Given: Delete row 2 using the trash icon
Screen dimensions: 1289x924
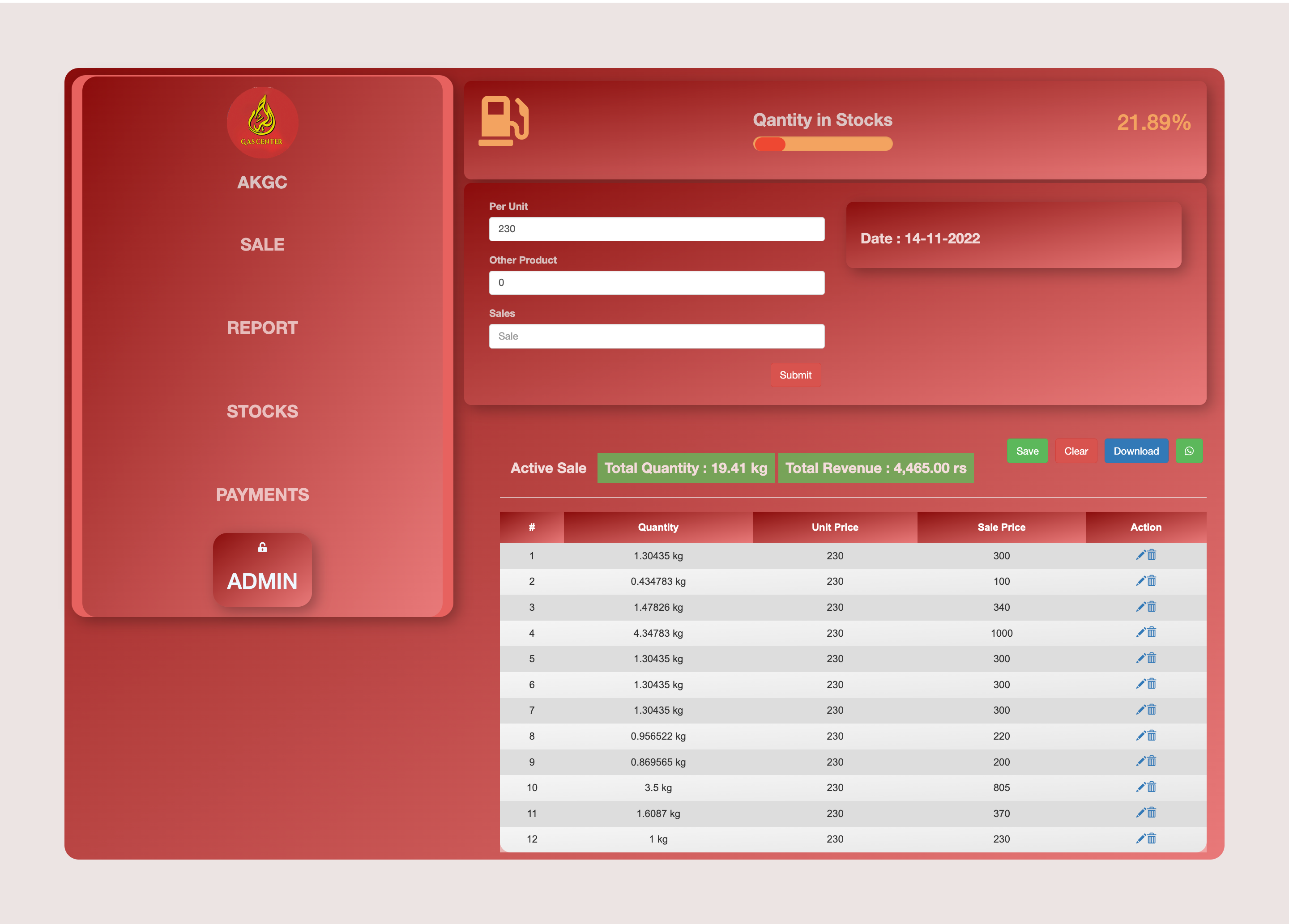Looking at the screenshot, I should 1152,581.
